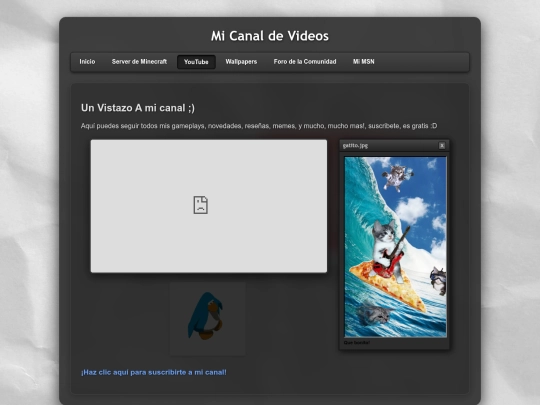
Task: Click the 'Que bonito!' caption text
Action: [357, 343]
